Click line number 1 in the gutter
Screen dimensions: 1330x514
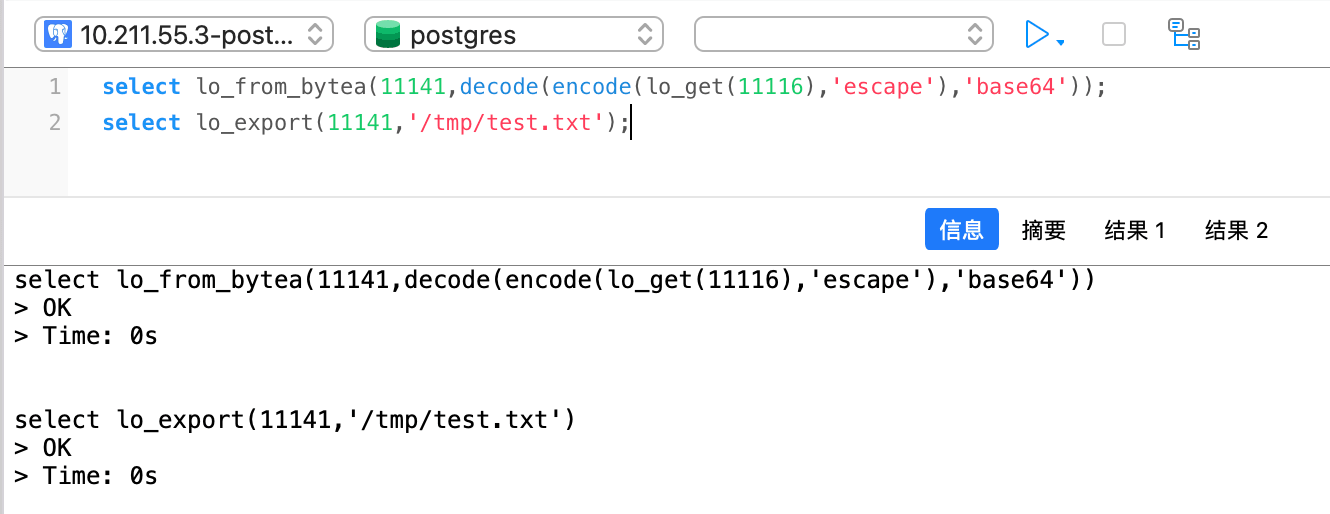pos(54,87)
